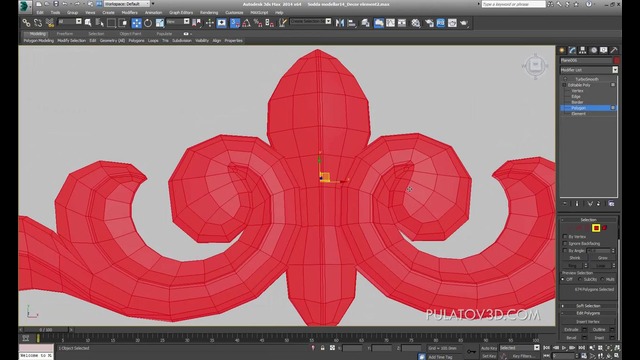Image resolution: width=640 pixels, height=360 pixels.
Task: Click the Extrude button
Action: [571, 330]
